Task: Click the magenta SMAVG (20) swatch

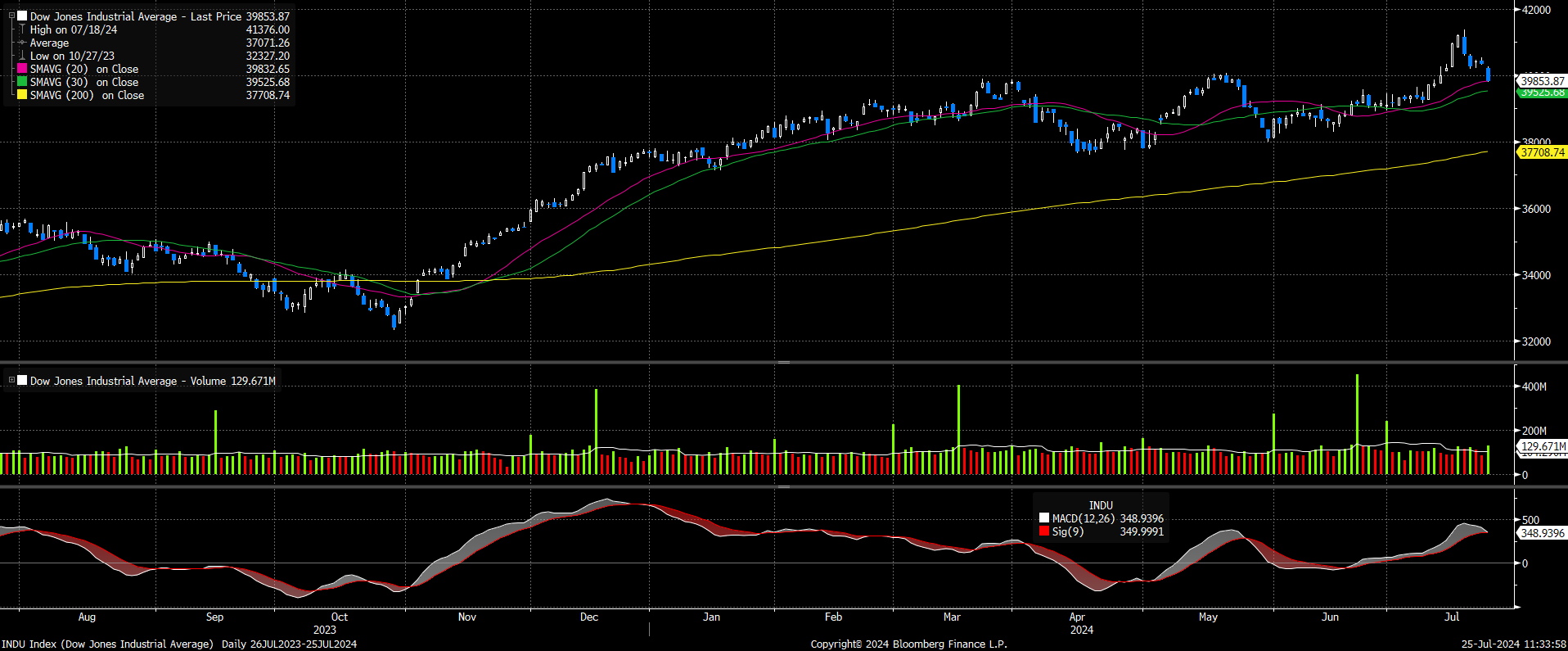Action: [23, 69]
